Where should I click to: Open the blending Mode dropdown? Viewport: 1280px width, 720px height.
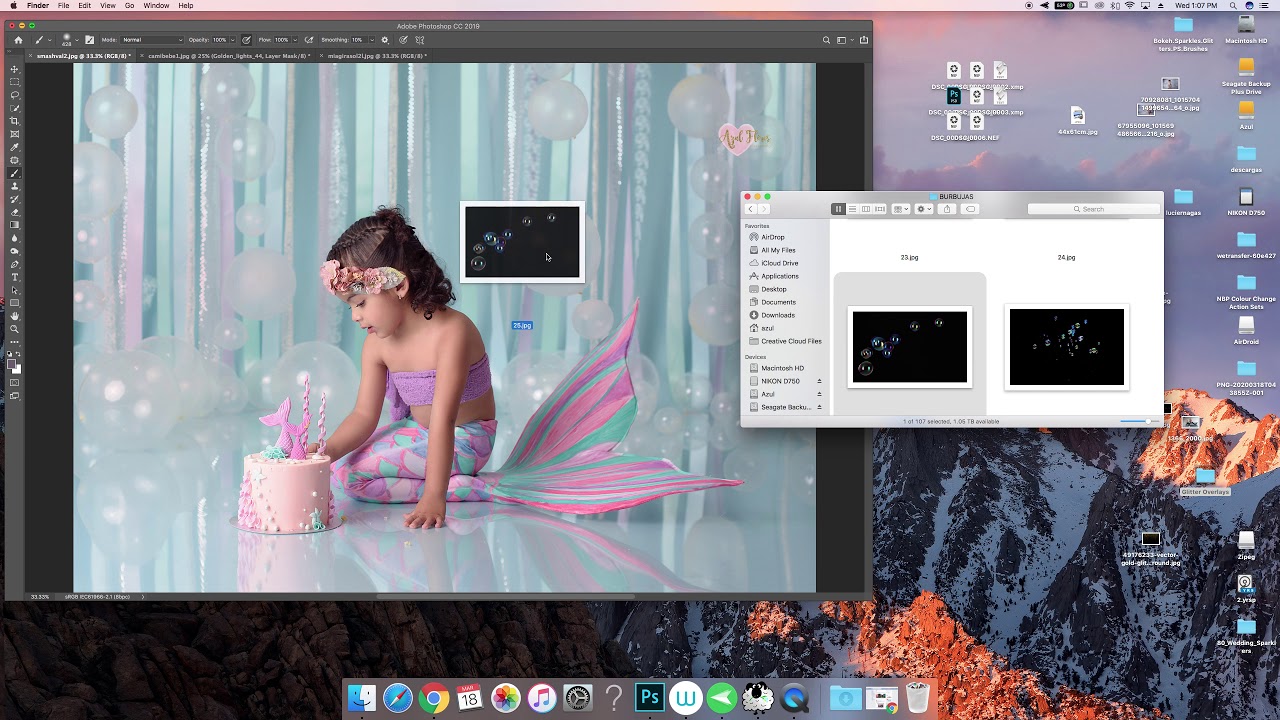[152, 40]
